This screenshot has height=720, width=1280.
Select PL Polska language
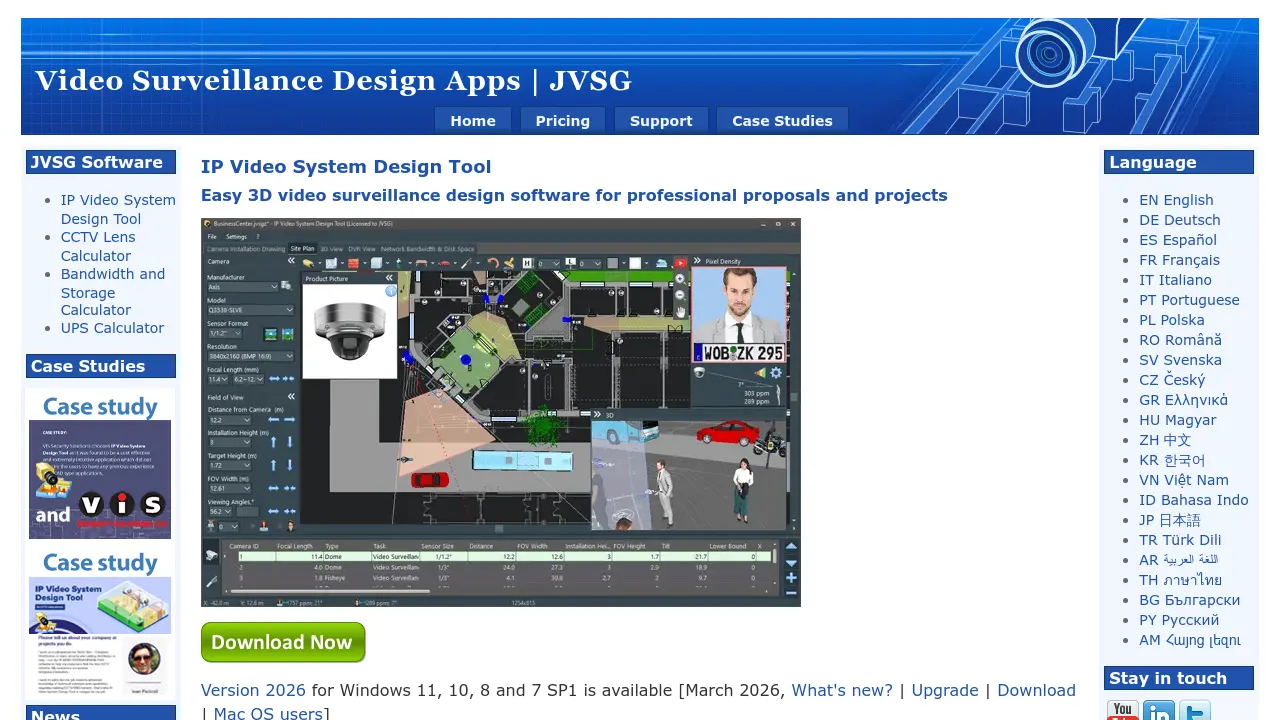(1172, 320)
